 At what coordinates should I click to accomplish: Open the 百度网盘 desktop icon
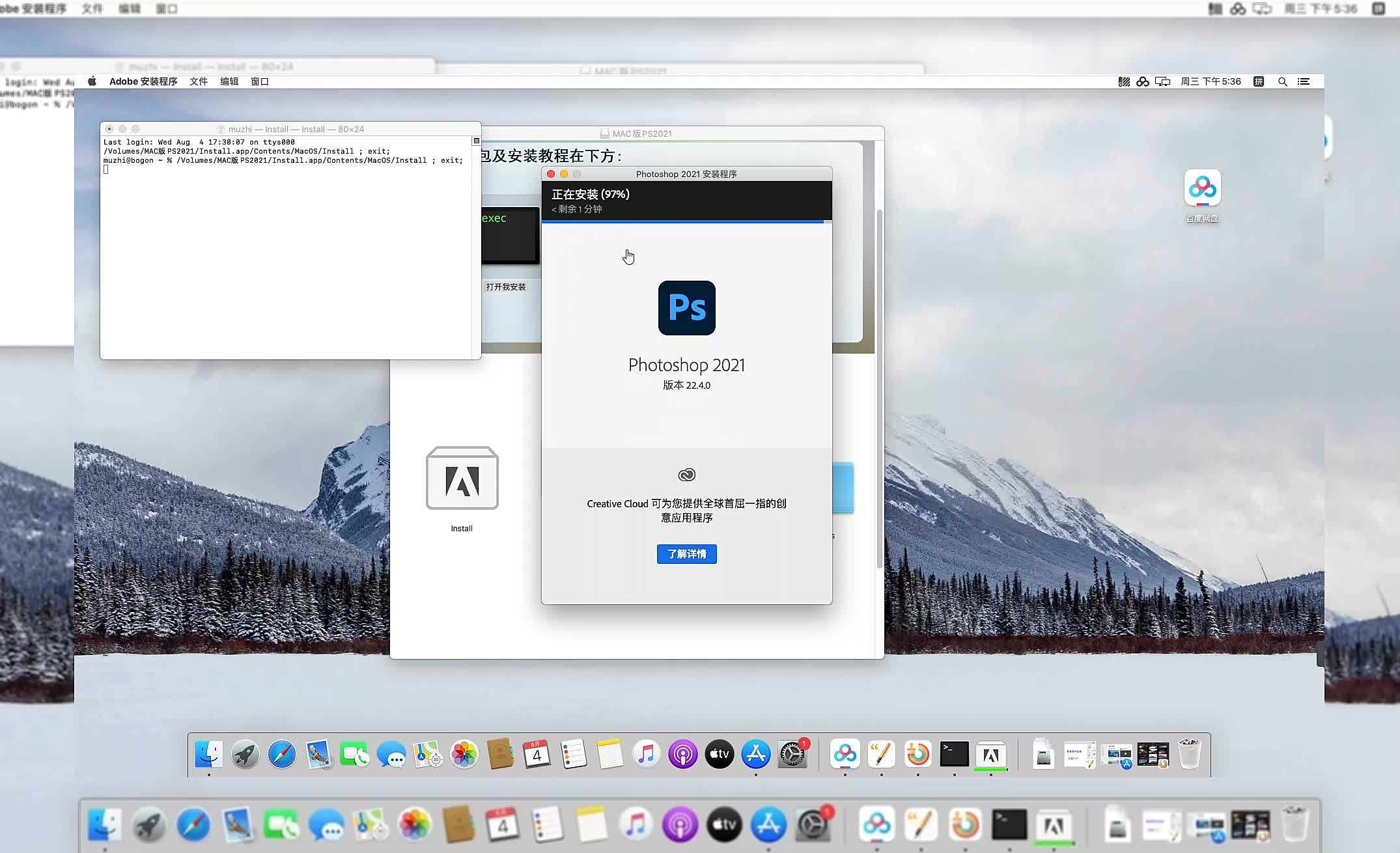(x=1202, y=188)
